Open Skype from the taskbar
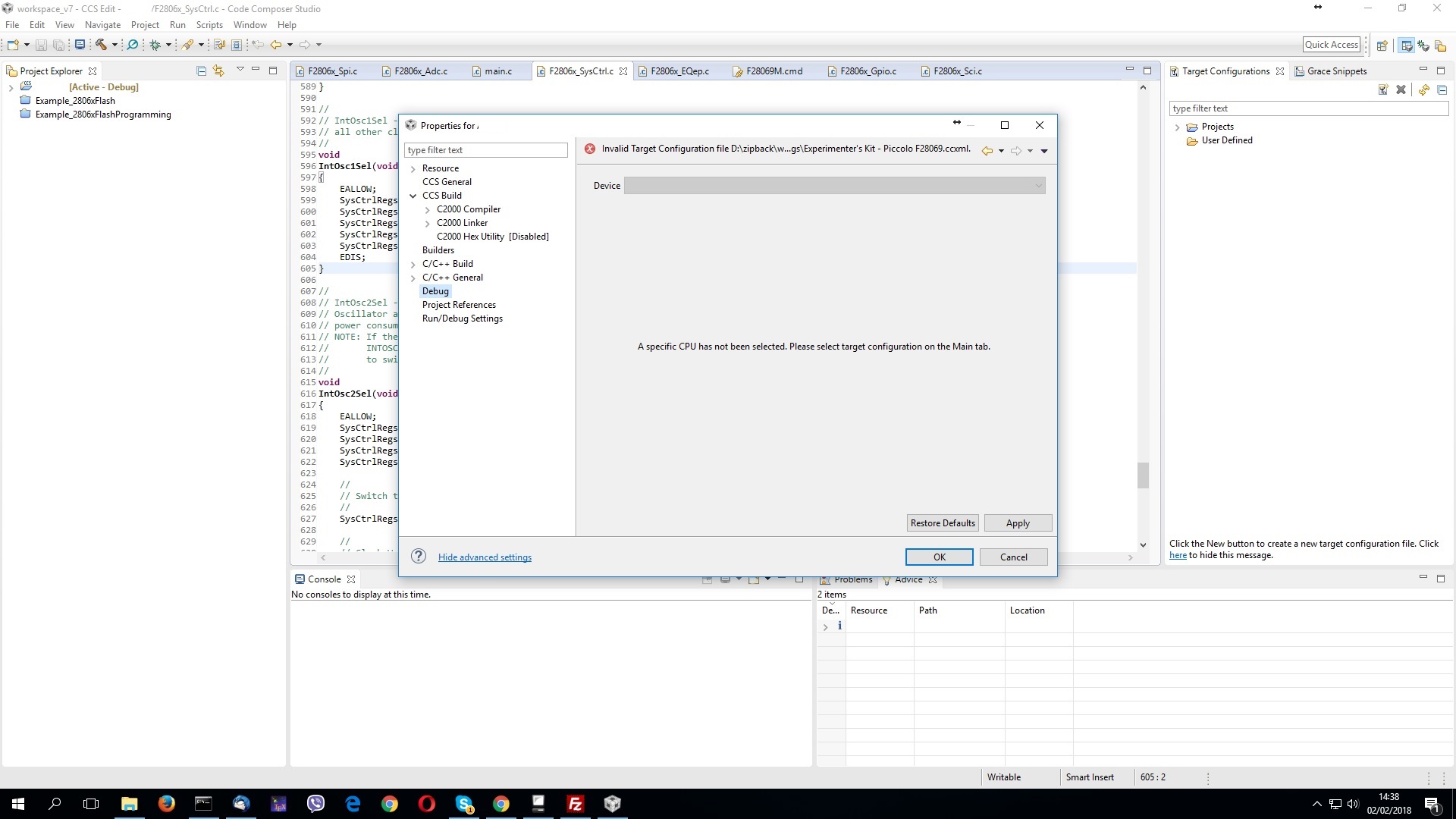The width and height of the screenshot is (1456, 819). click(464, 804)
